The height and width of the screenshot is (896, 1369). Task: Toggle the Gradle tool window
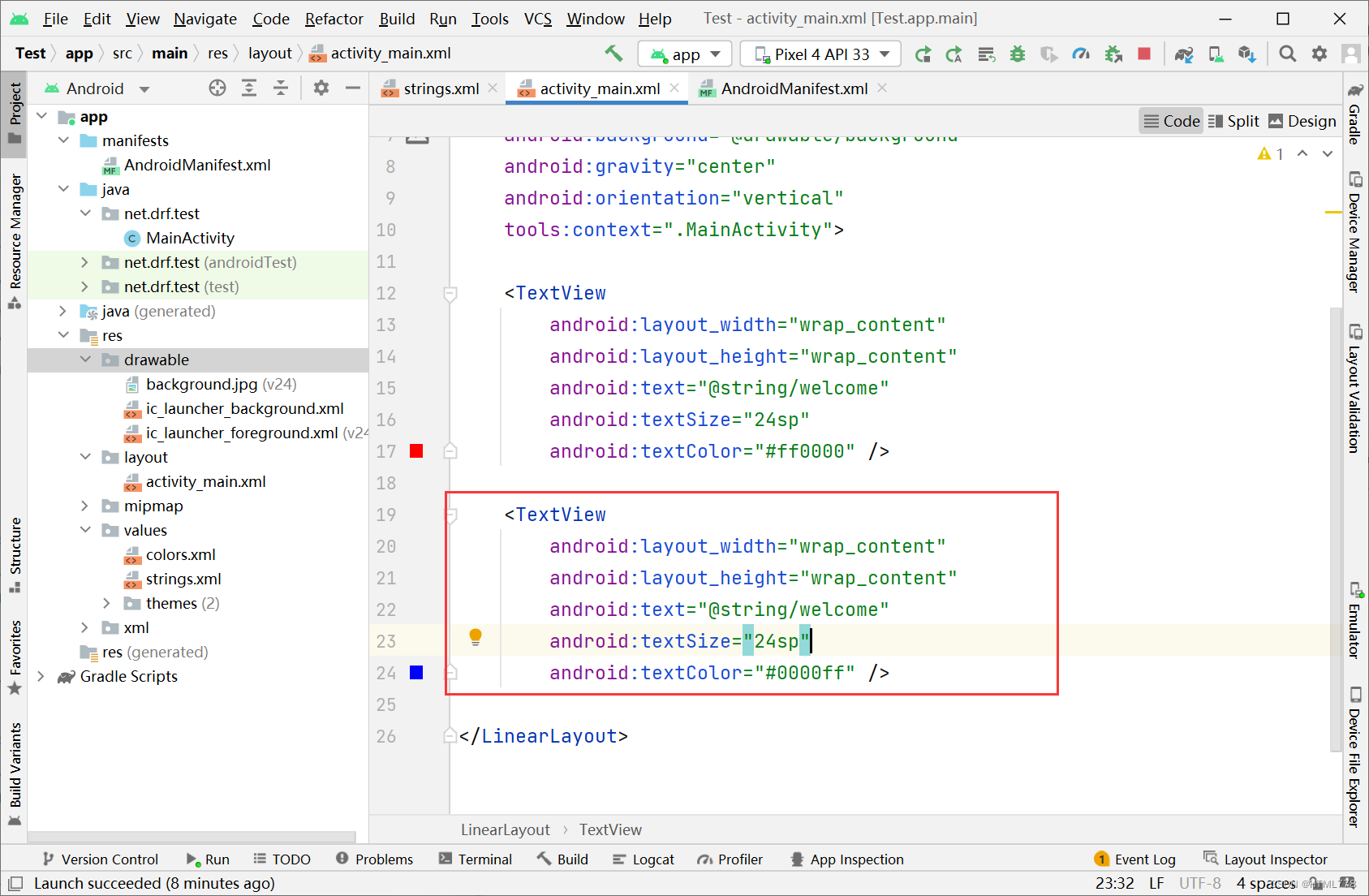click(x=1354, y=114)
